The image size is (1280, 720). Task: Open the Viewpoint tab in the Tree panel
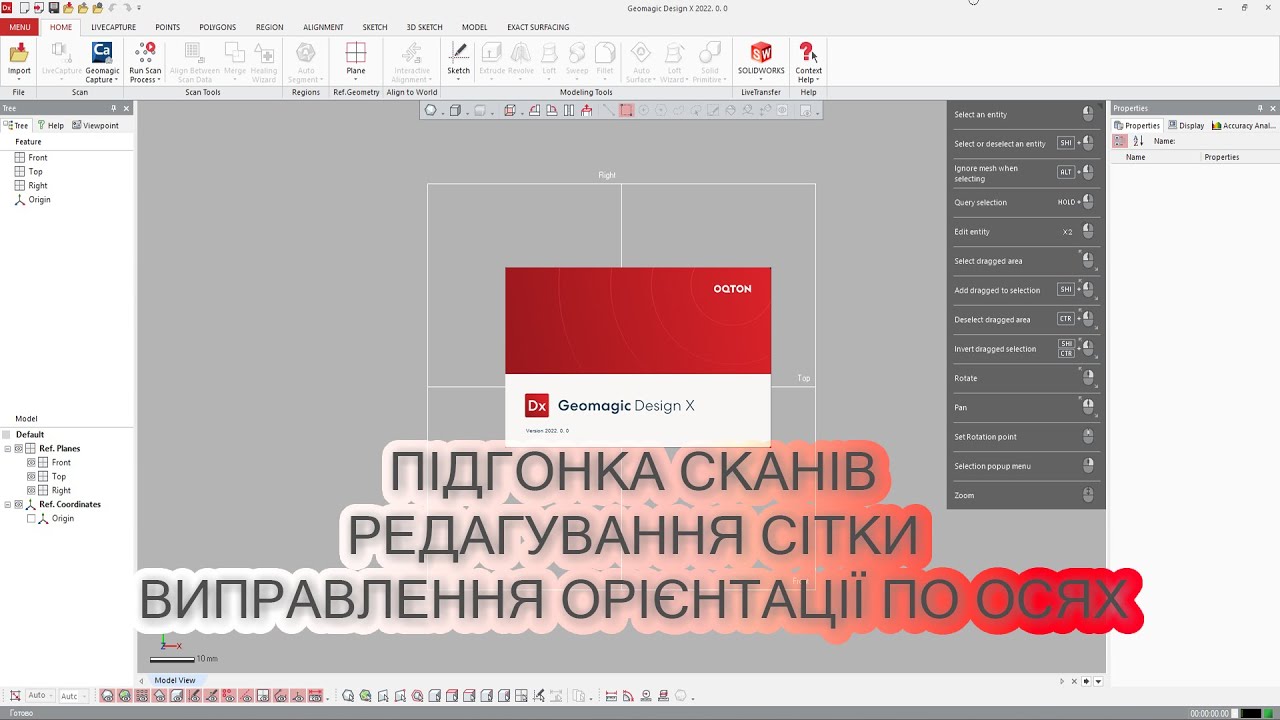(x=95, y=125)
